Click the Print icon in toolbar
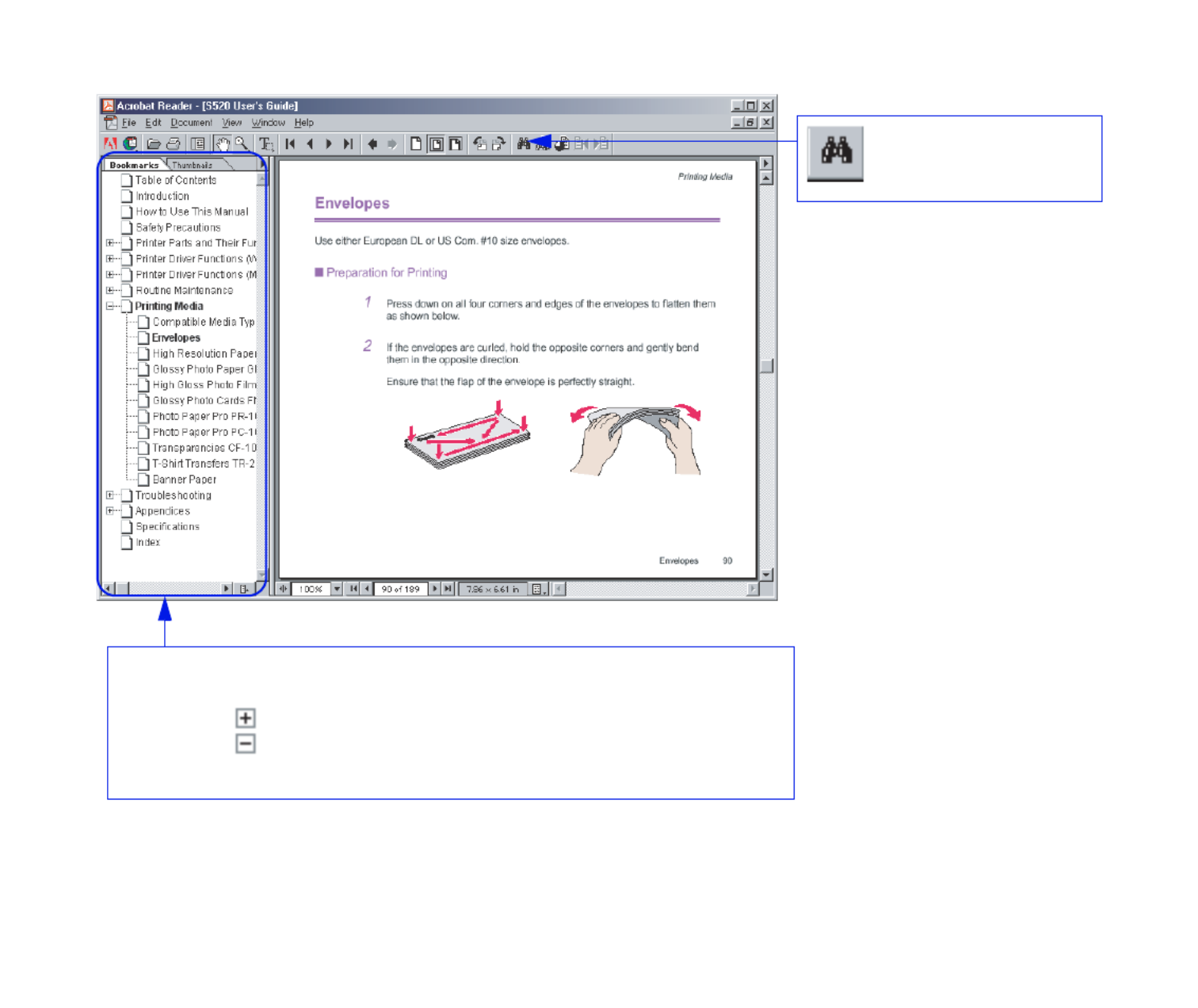 (x=174, y=143)
